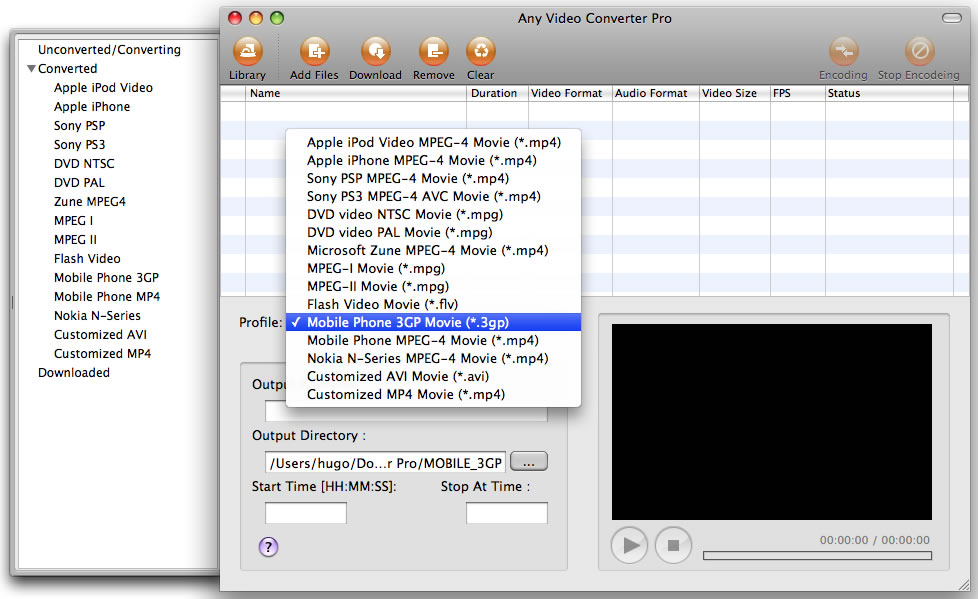Click the Video Size column header
978x599 pixels.
point(735,94)
